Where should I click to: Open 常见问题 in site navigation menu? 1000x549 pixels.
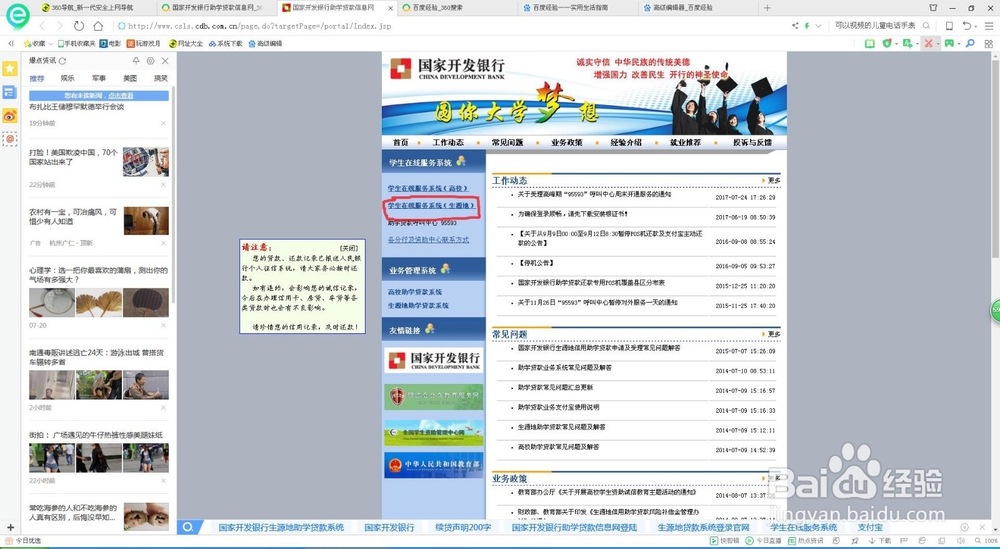(x=507, y=142)
